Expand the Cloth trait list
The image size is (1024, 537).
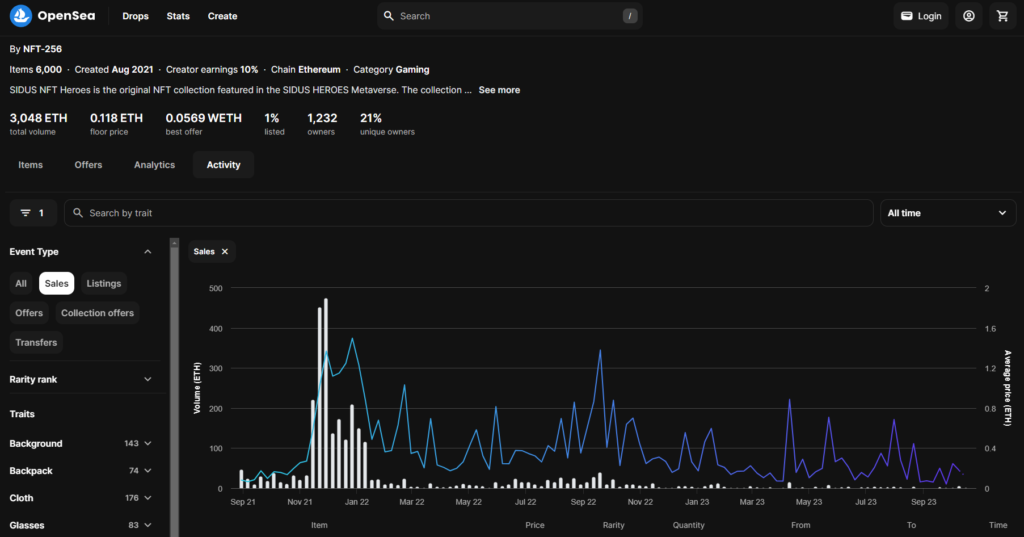click(x=148, y=498)
